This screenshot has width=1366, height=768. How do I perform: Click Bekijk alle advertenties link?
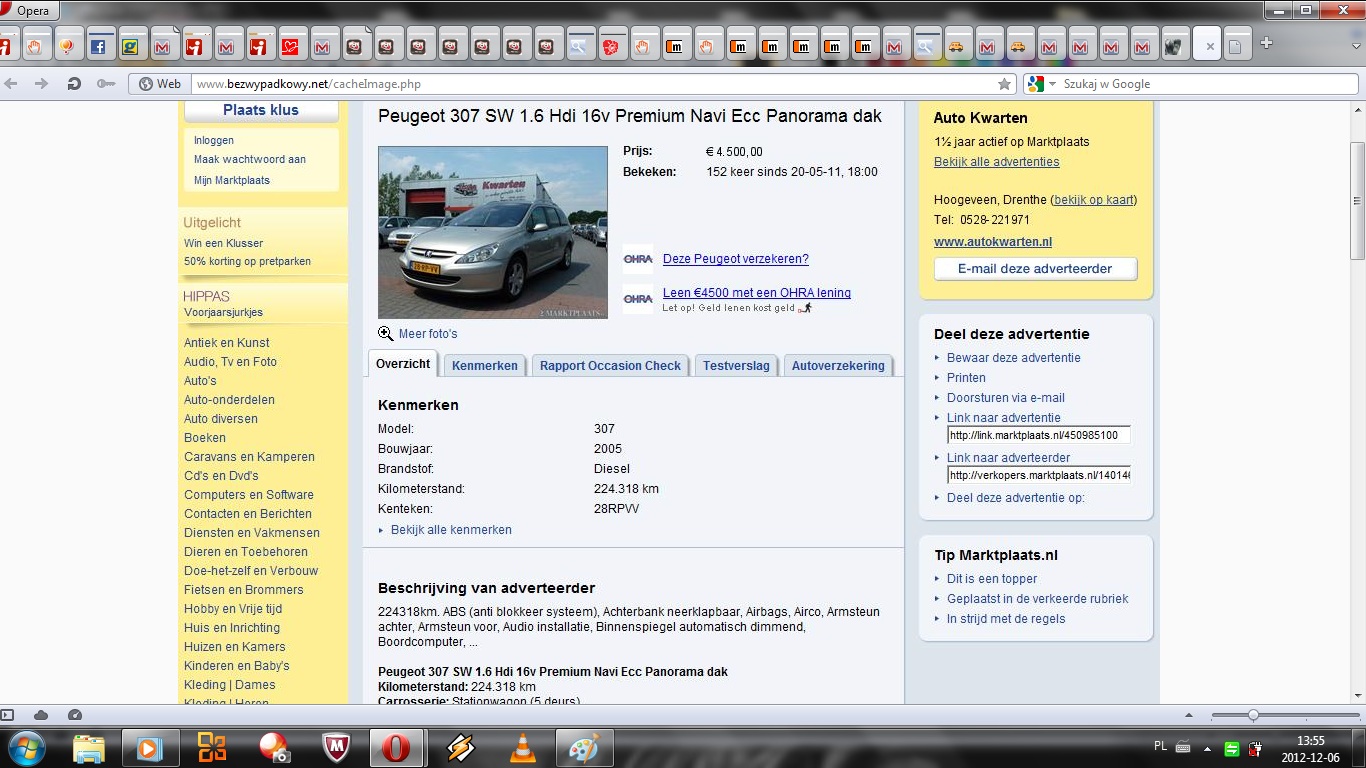[997, 162]
